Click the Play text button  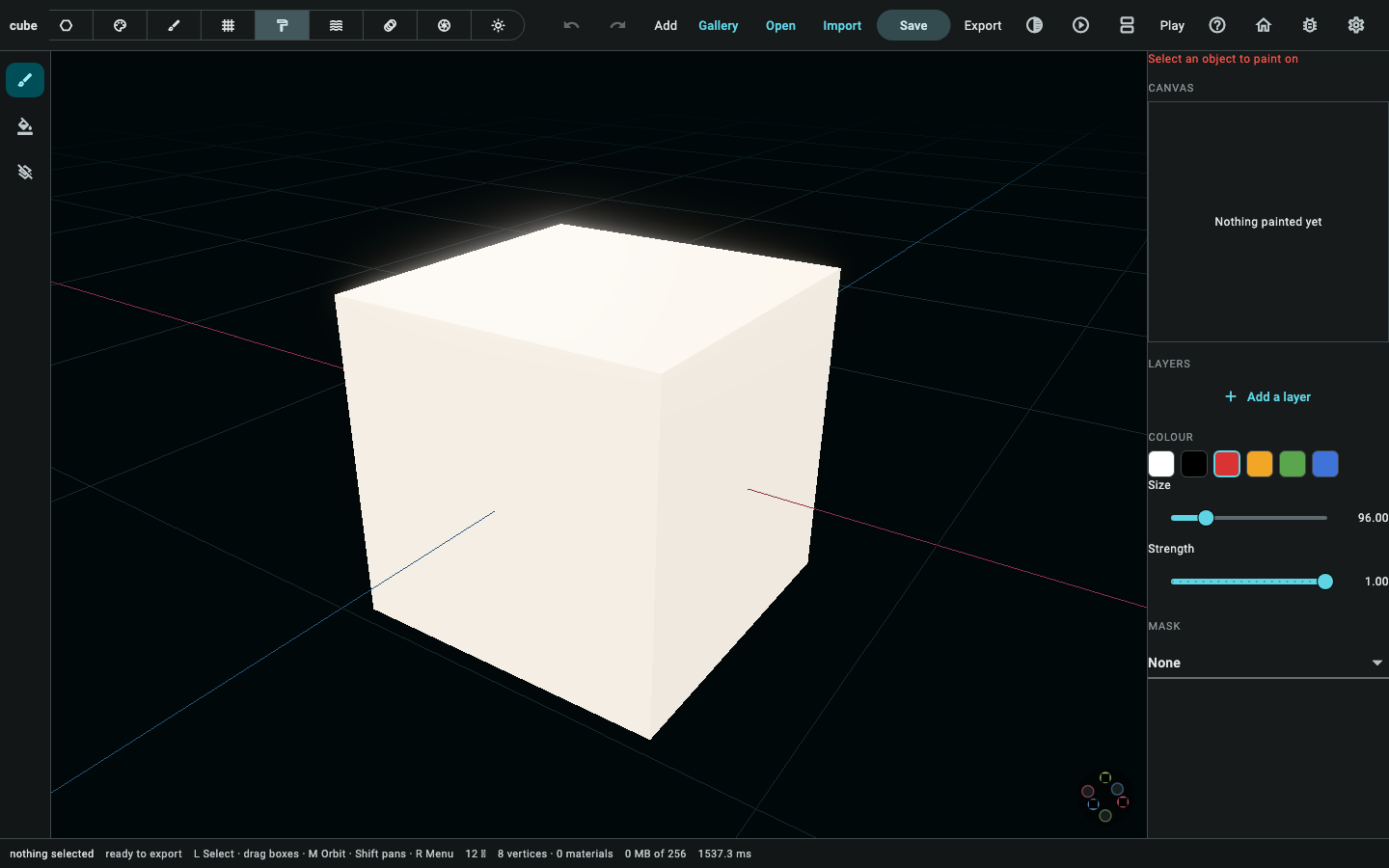(1172, 25)
